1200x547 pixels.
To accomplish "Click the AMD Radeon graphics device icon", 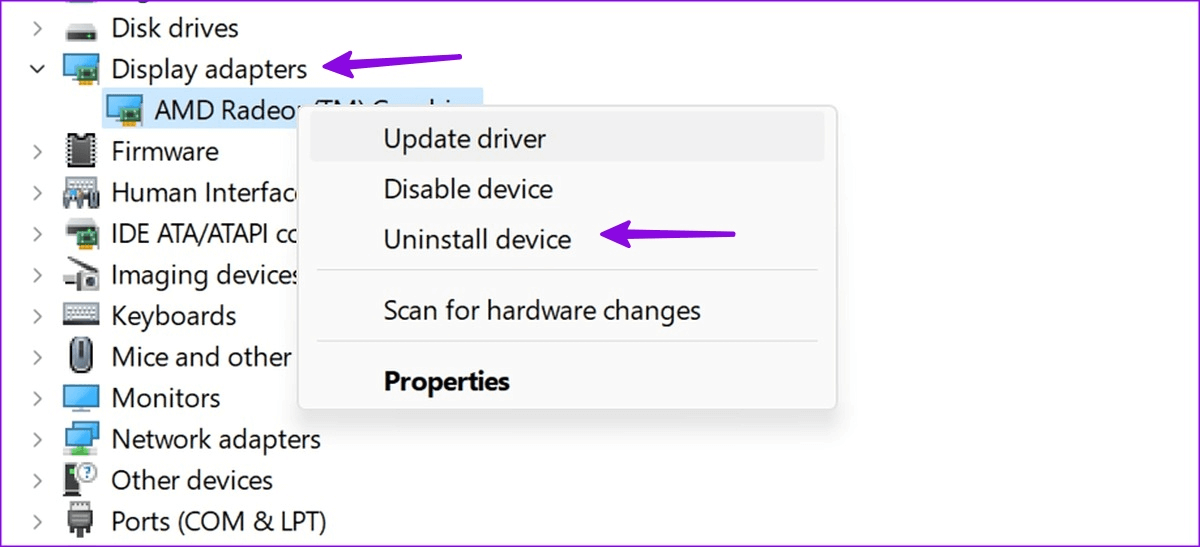I will 124,110.
